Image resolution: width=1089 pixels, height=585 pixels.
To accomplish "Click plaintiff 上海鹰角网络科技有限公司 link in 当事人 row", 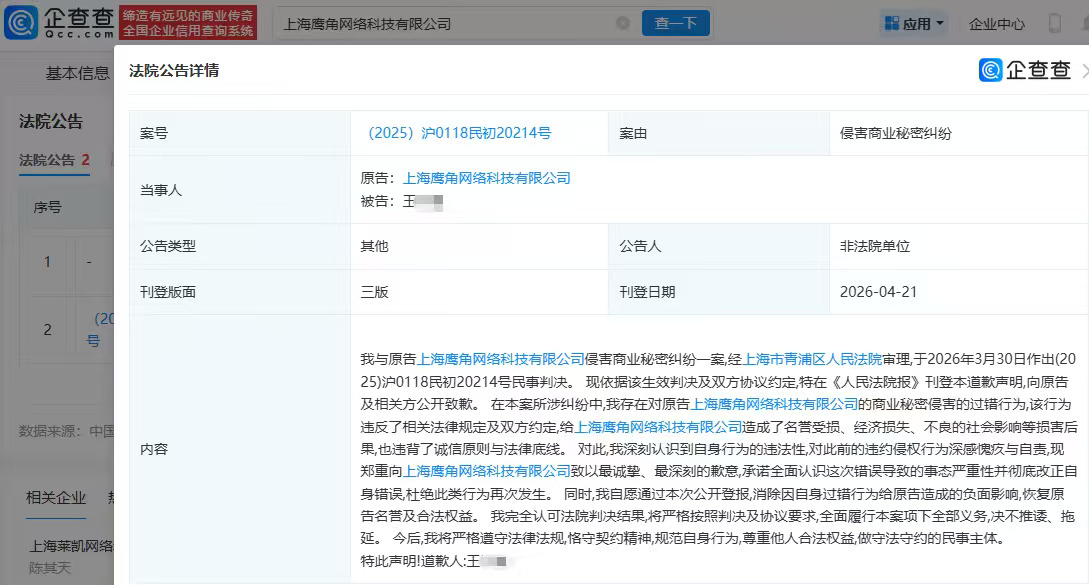I will 486,178.
